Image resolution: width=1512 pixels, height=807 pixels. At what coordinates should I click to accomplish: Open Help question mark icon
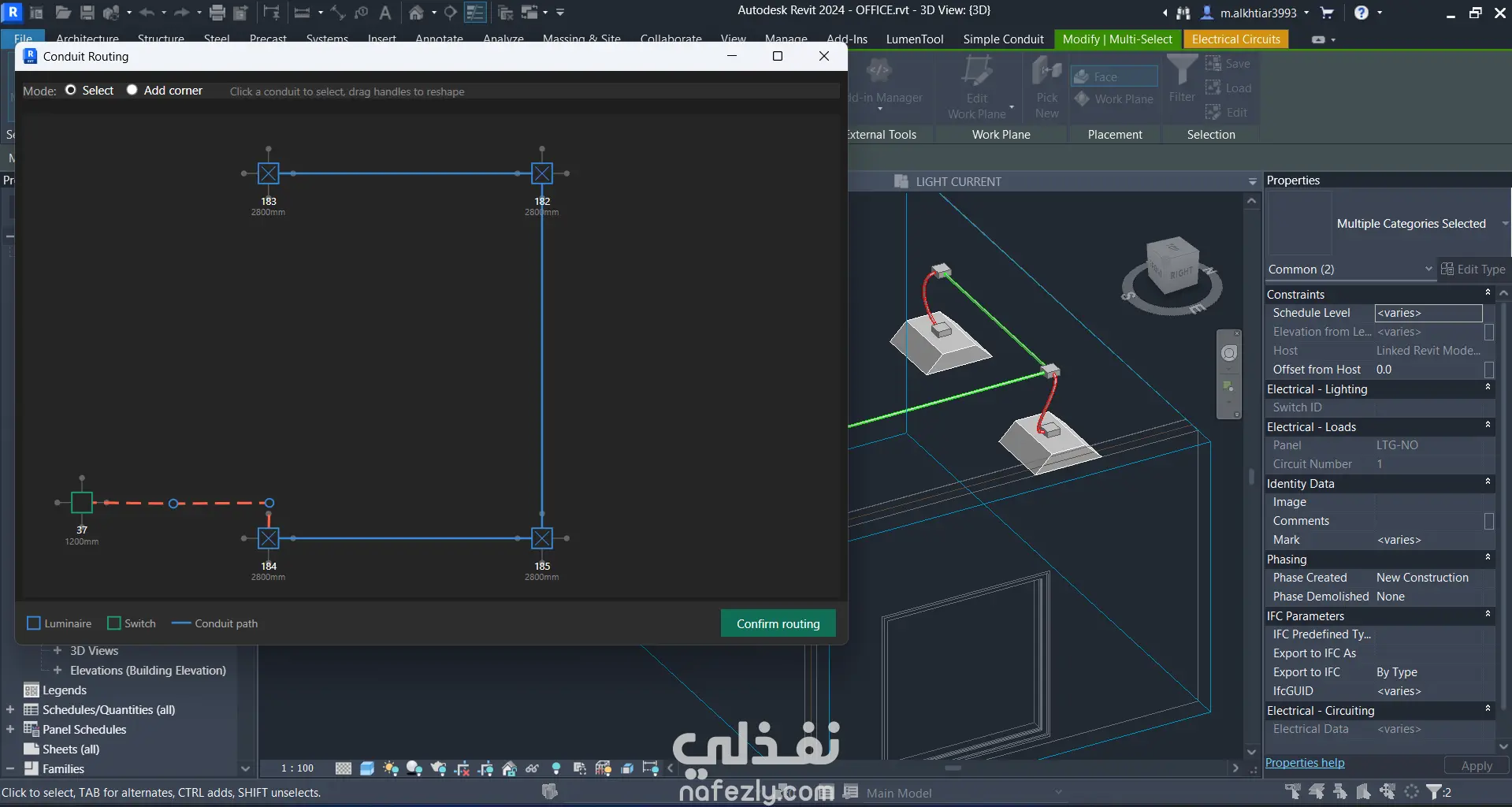[x=1362, y=13]
